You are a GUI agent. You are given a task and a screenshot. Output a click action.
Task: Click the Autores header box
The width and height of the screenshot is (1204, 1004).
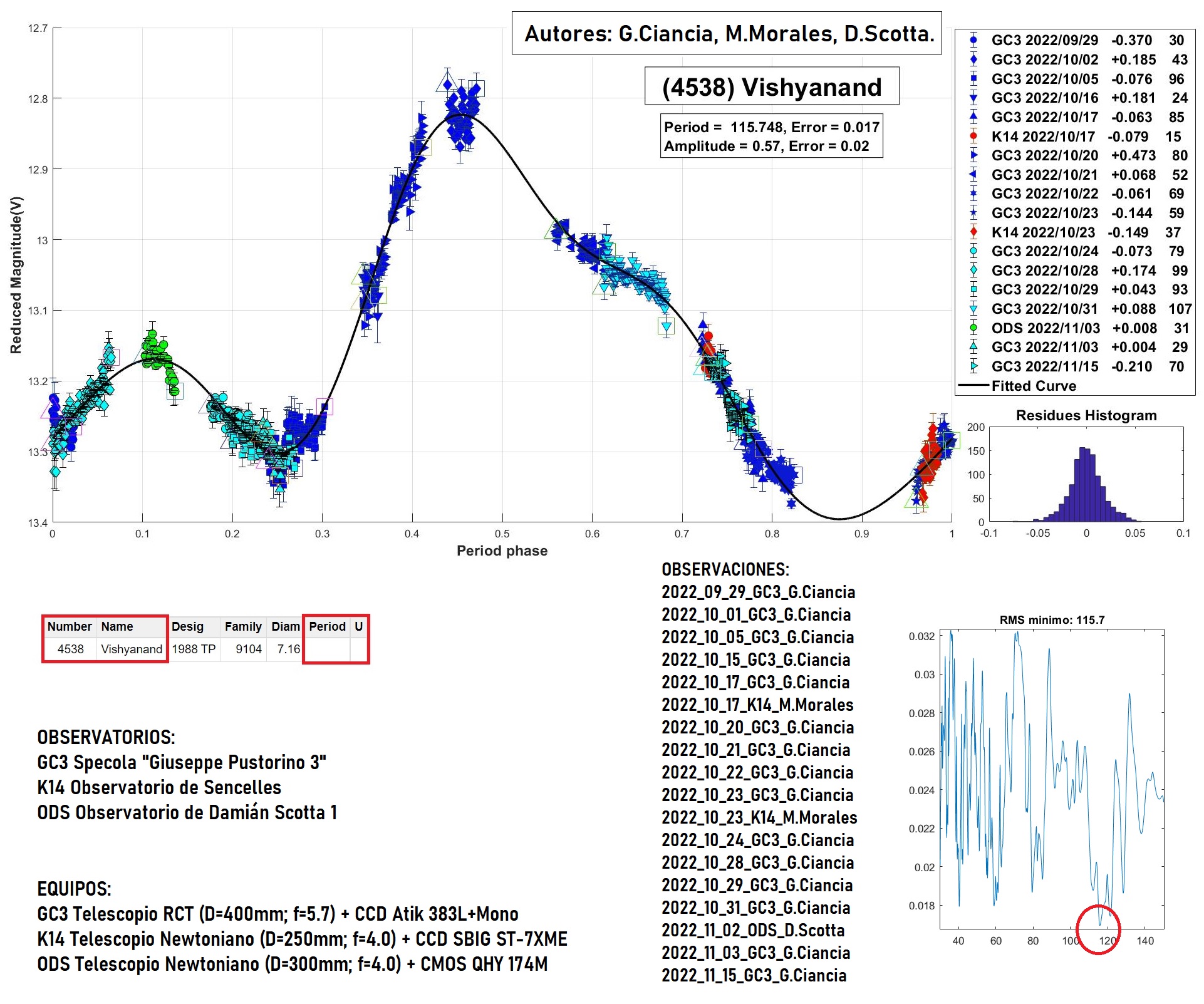coord(727,33)
